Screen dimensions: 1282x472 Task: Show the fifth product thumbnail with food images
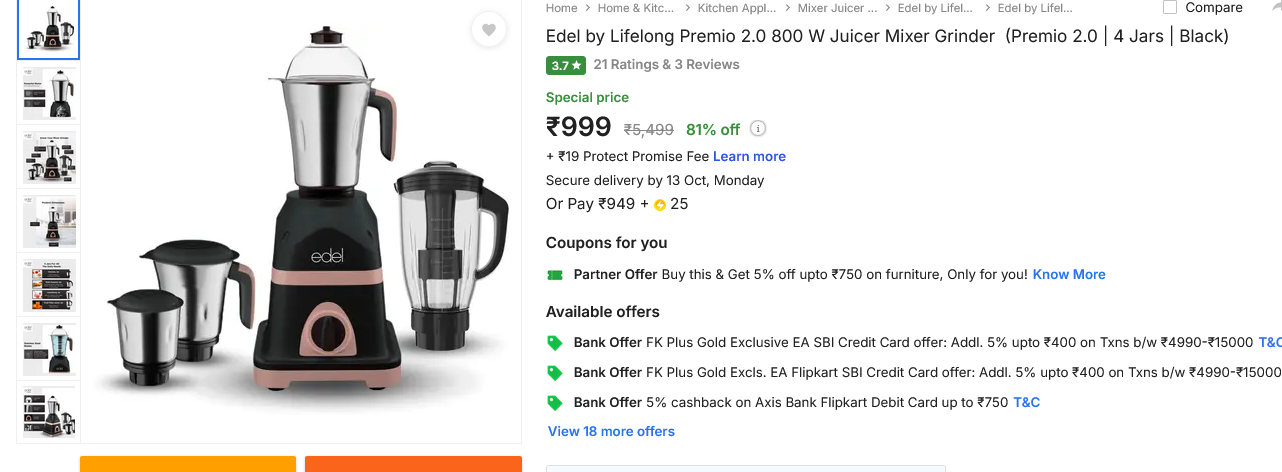click(x=49, y=284)
